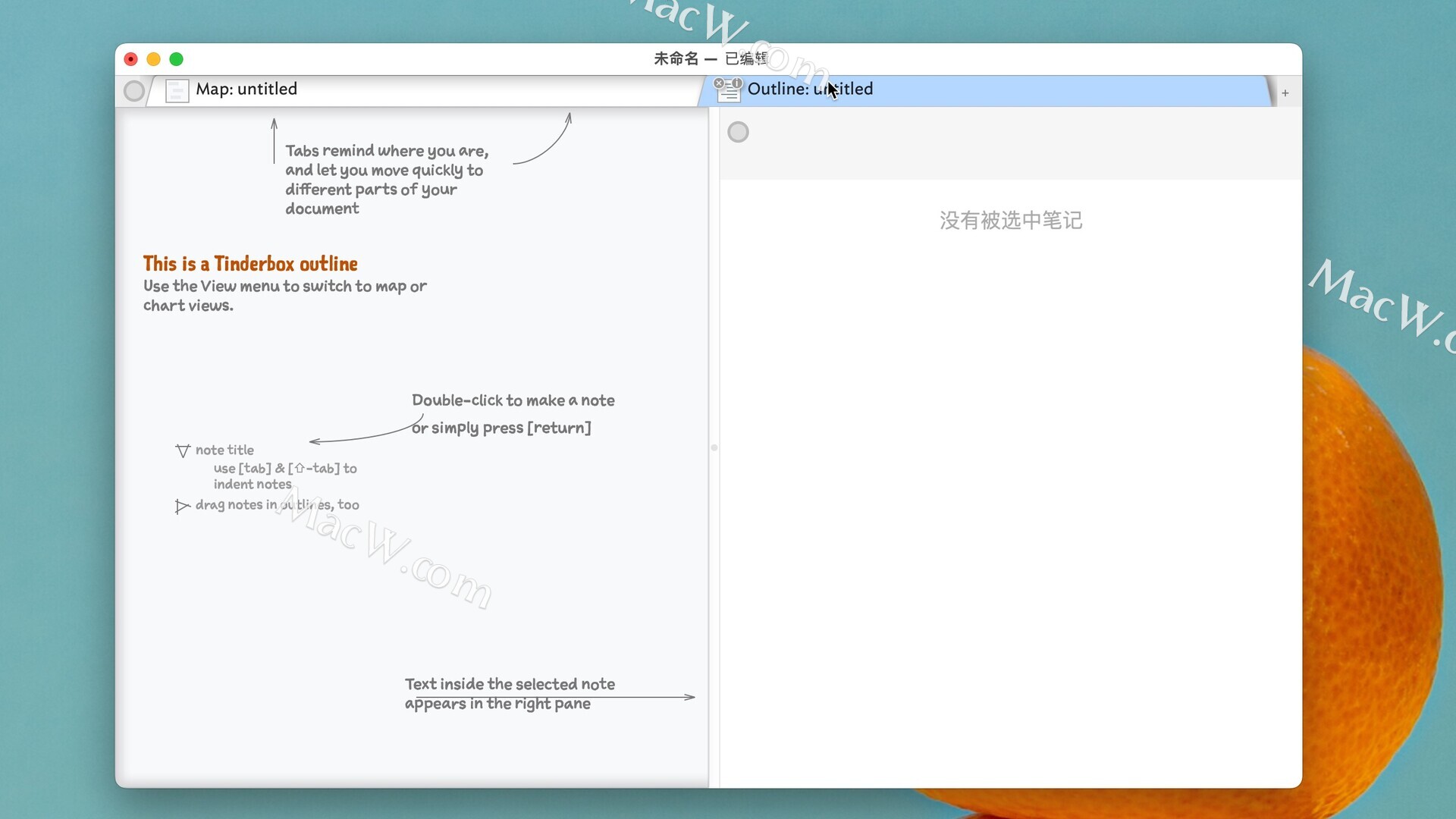Select the Outline: untitled tab

click(986, 90)
